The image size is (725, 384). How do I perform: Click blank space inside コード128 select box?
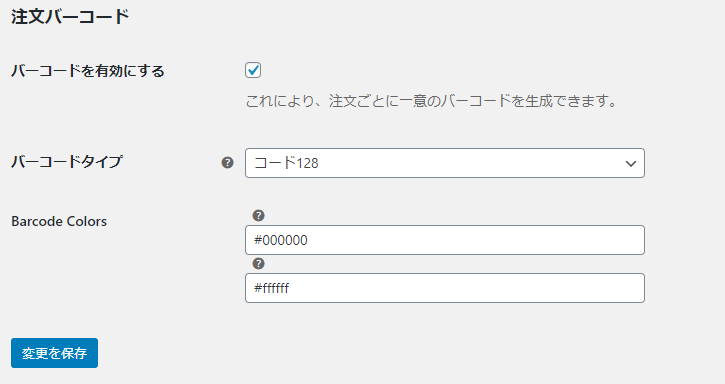click(x=462, y=163)
